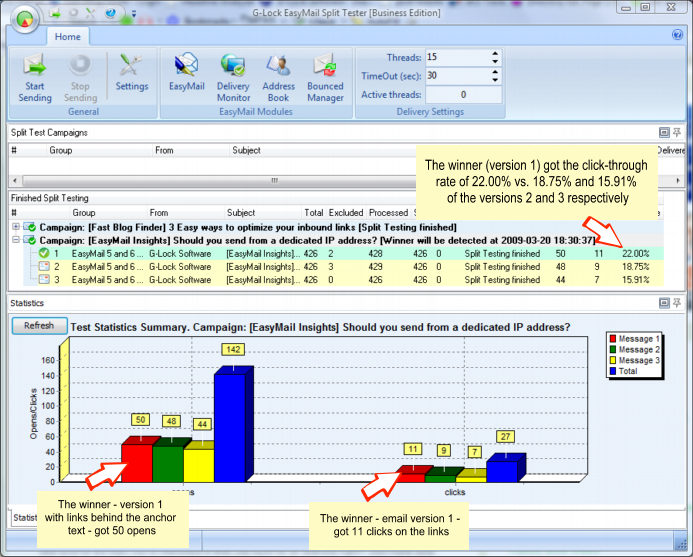Click the Refresh statistics button
693x557 pixels.
pos(39,326)
